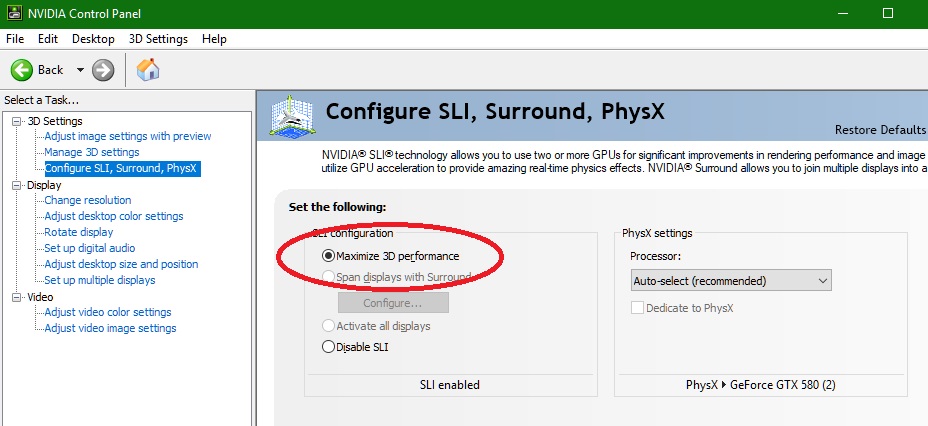The height and width of the screenshot is (426, 928).
Task: Click the Set the following: heading
Action: (x=337, y=207)
